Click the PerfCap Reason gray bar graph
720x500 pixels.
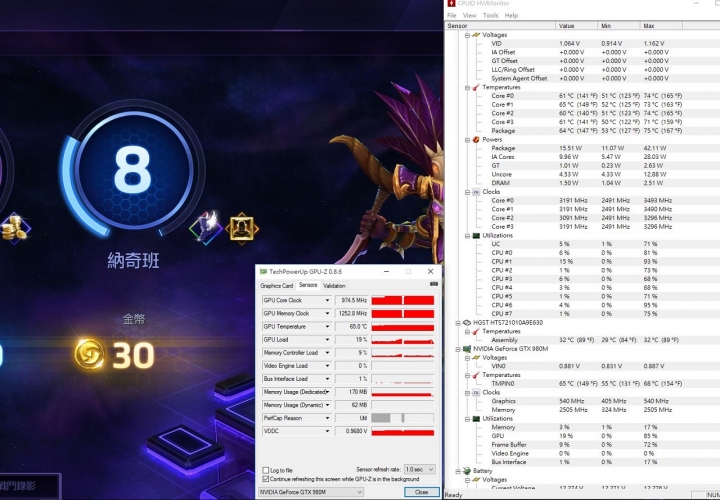[x=403, y=418]
